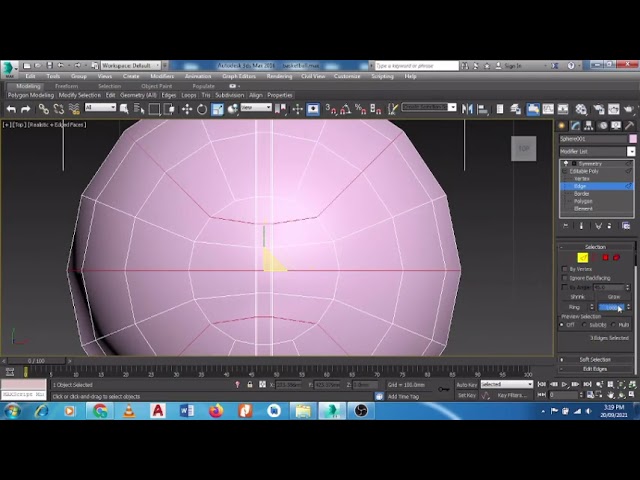The width and height of the screenshot is (640, 480).
Task: Click the Ring selection button
Action: click(x=574, y=307)
